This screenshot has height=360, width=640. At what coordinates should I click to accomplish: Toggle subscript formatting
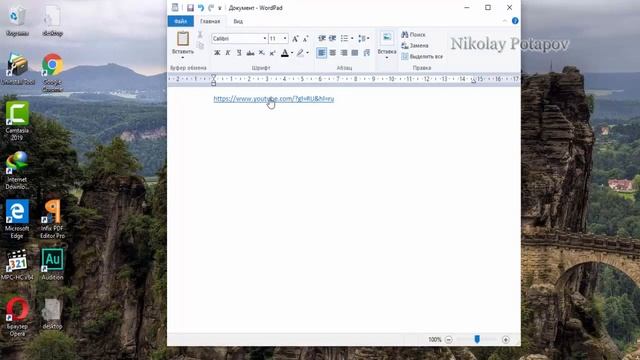(262, 53)
